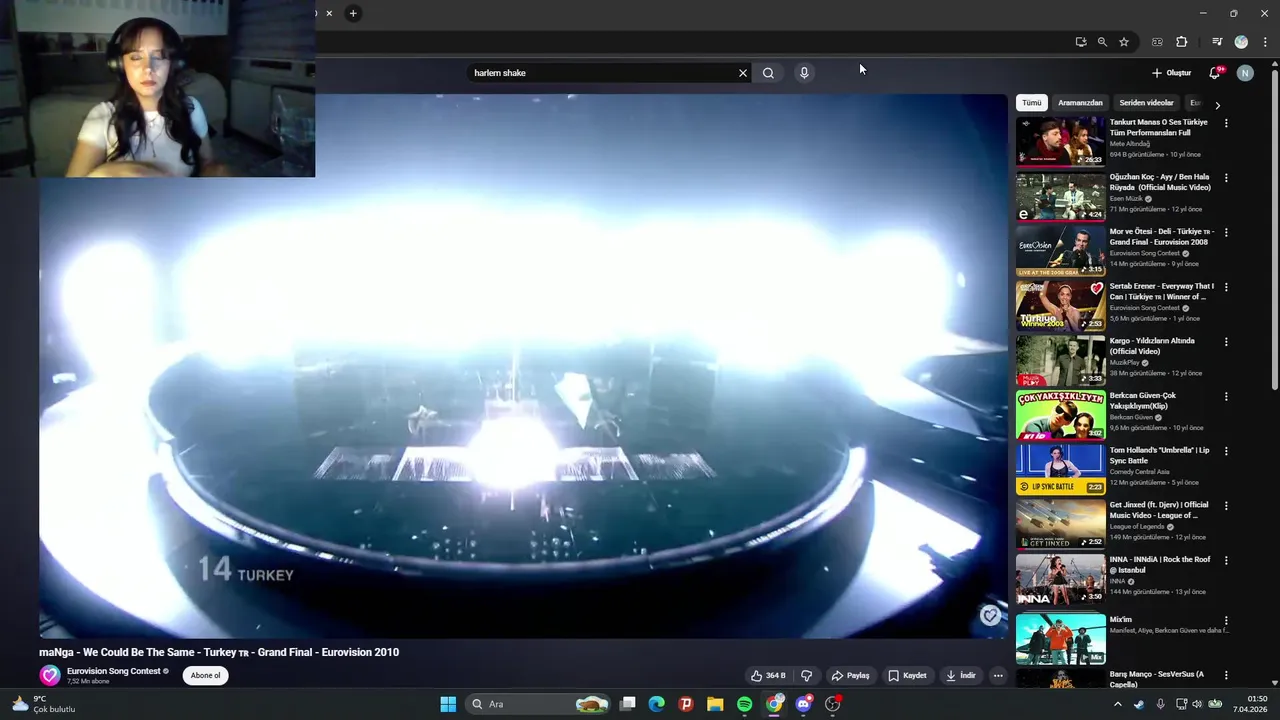Select the Tümü filter chip
Viewport: 1280px width, 720px height.
(1032, 103)
